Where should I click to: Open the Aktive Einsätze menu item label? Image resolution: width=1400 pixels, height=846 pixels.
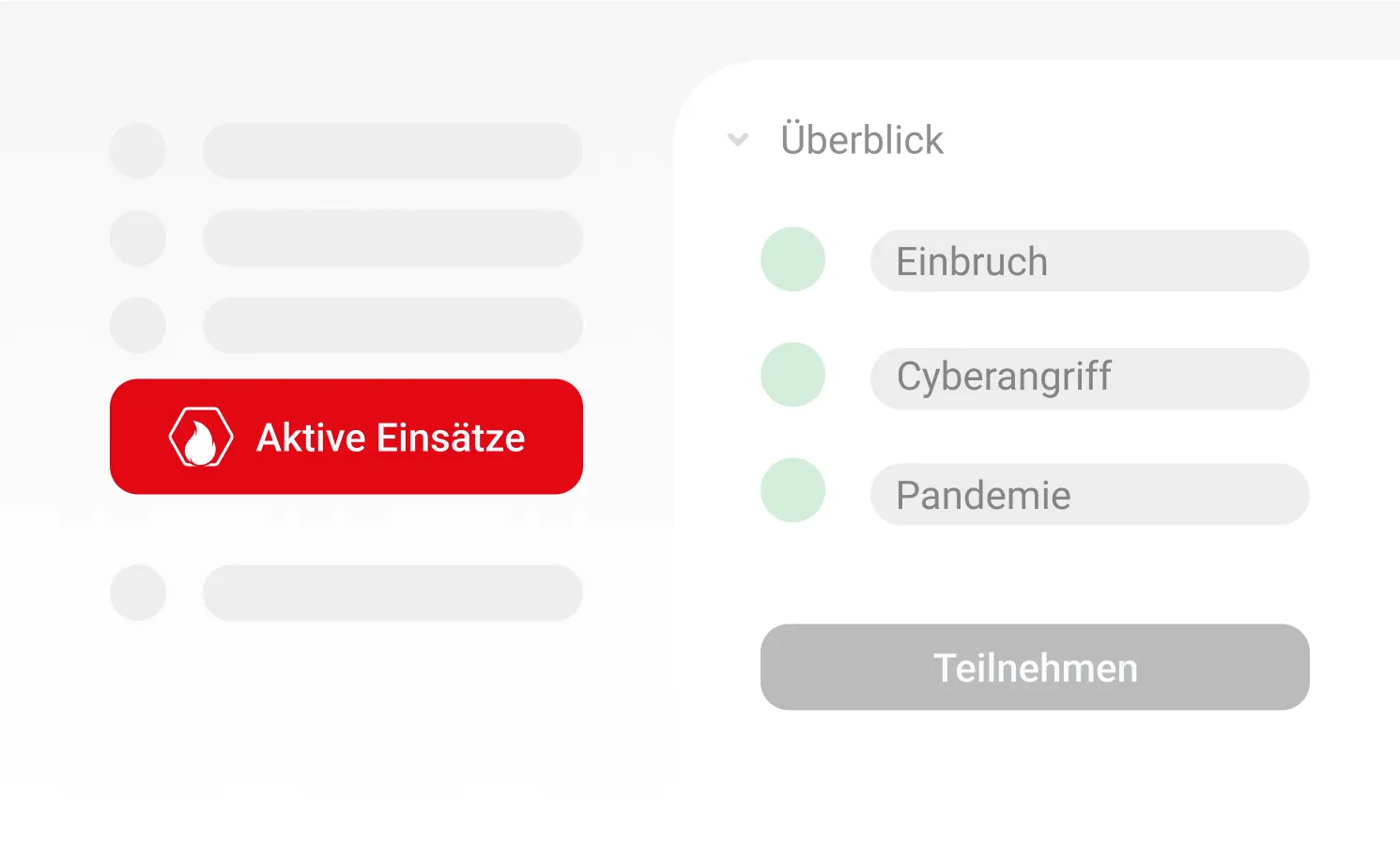[x=391, y=438]
